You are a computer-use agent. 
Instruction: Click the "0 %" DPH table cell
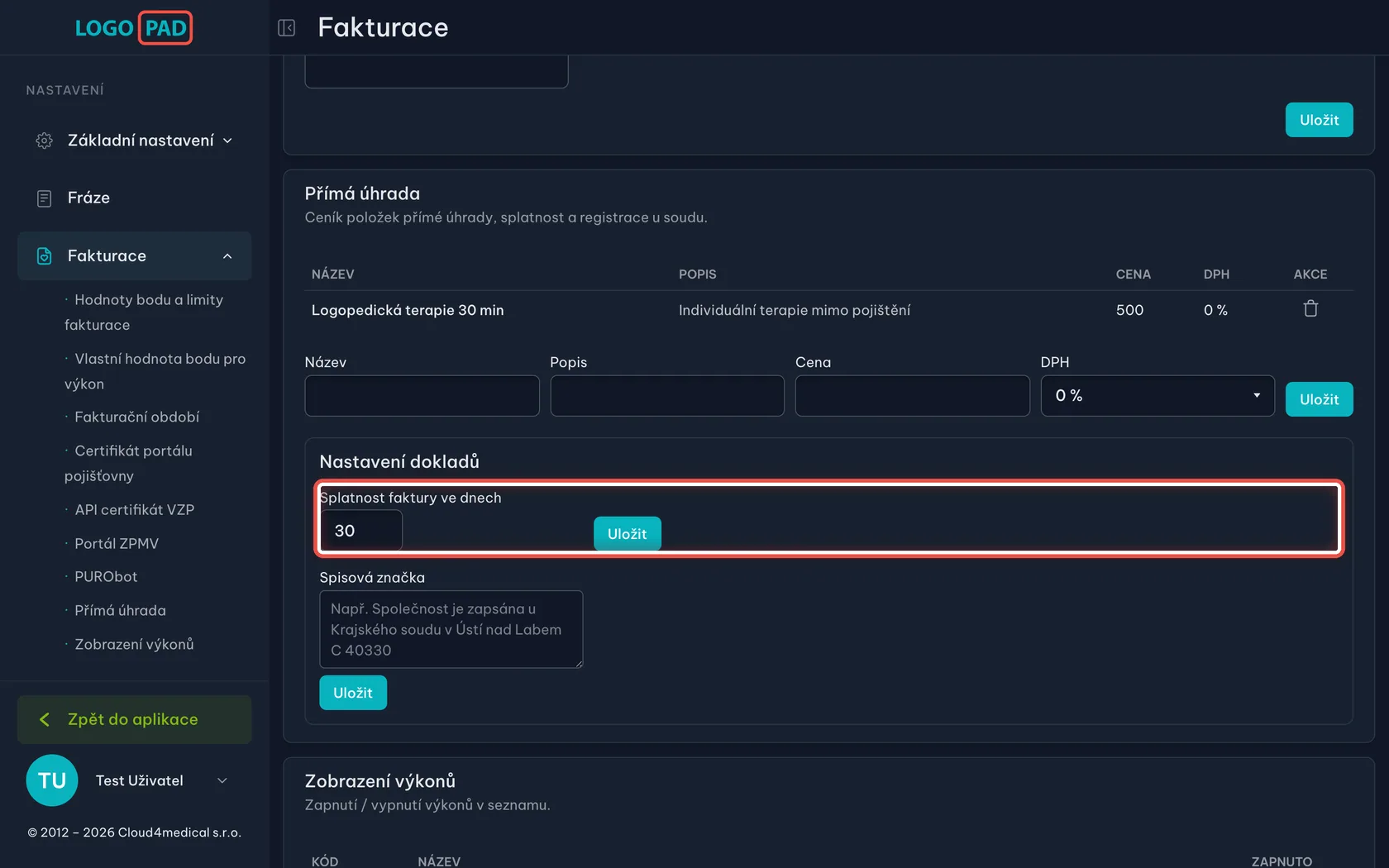(1215, 310)
